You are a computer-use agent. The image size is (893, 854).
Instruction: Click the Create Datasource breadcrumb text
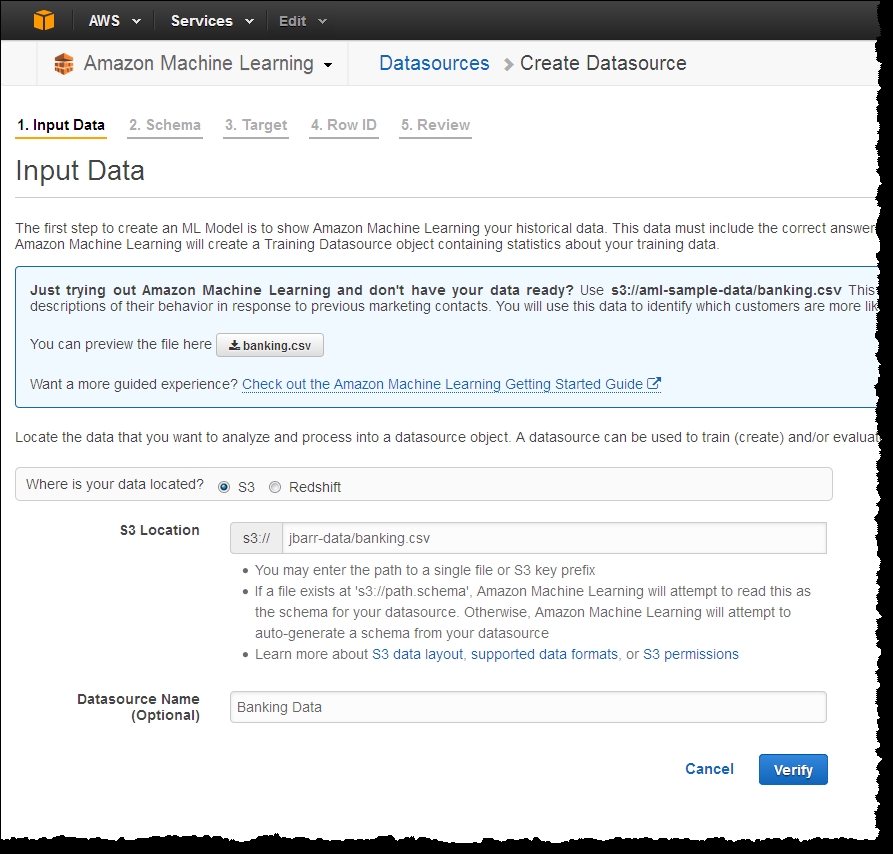point(603,63)
